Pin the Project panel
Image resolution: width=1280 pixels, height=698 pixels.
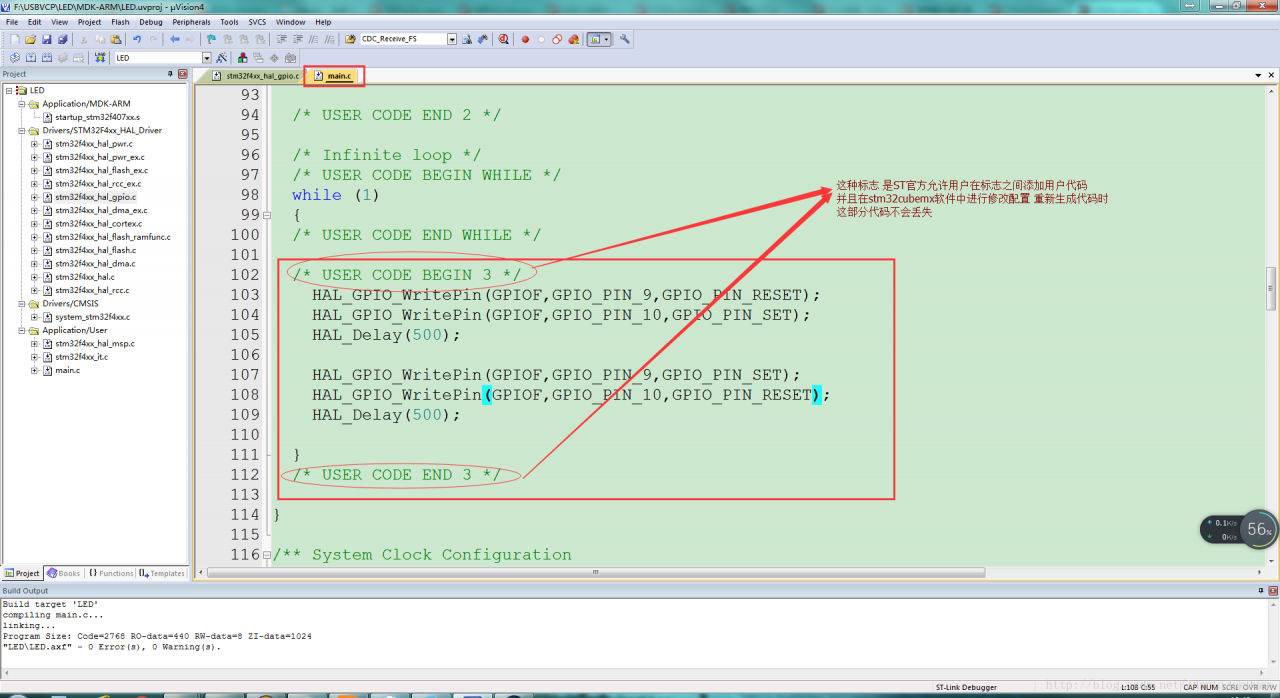(170, 74)
